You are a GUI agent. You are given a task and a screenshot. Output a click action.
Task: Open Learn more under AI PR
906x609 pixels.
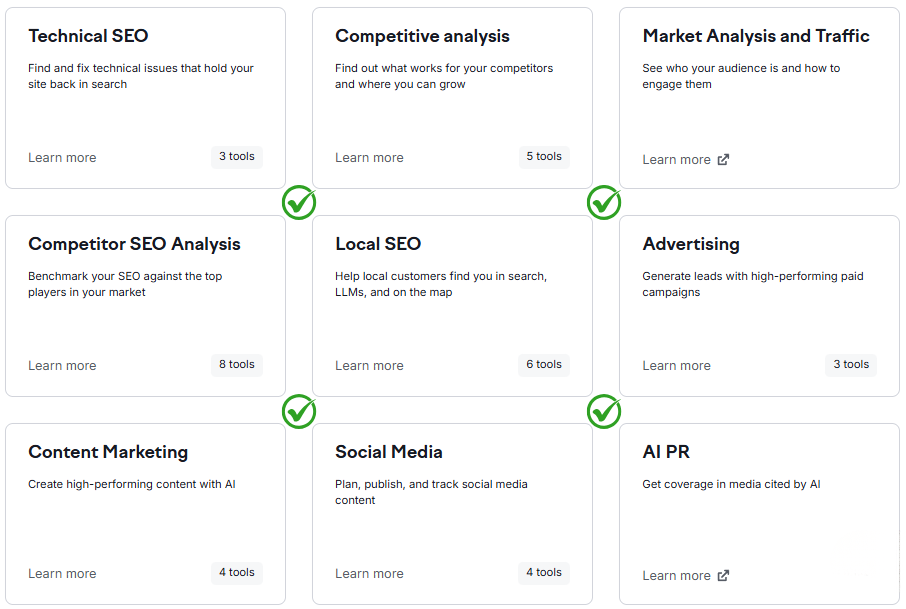click(676, 575)
